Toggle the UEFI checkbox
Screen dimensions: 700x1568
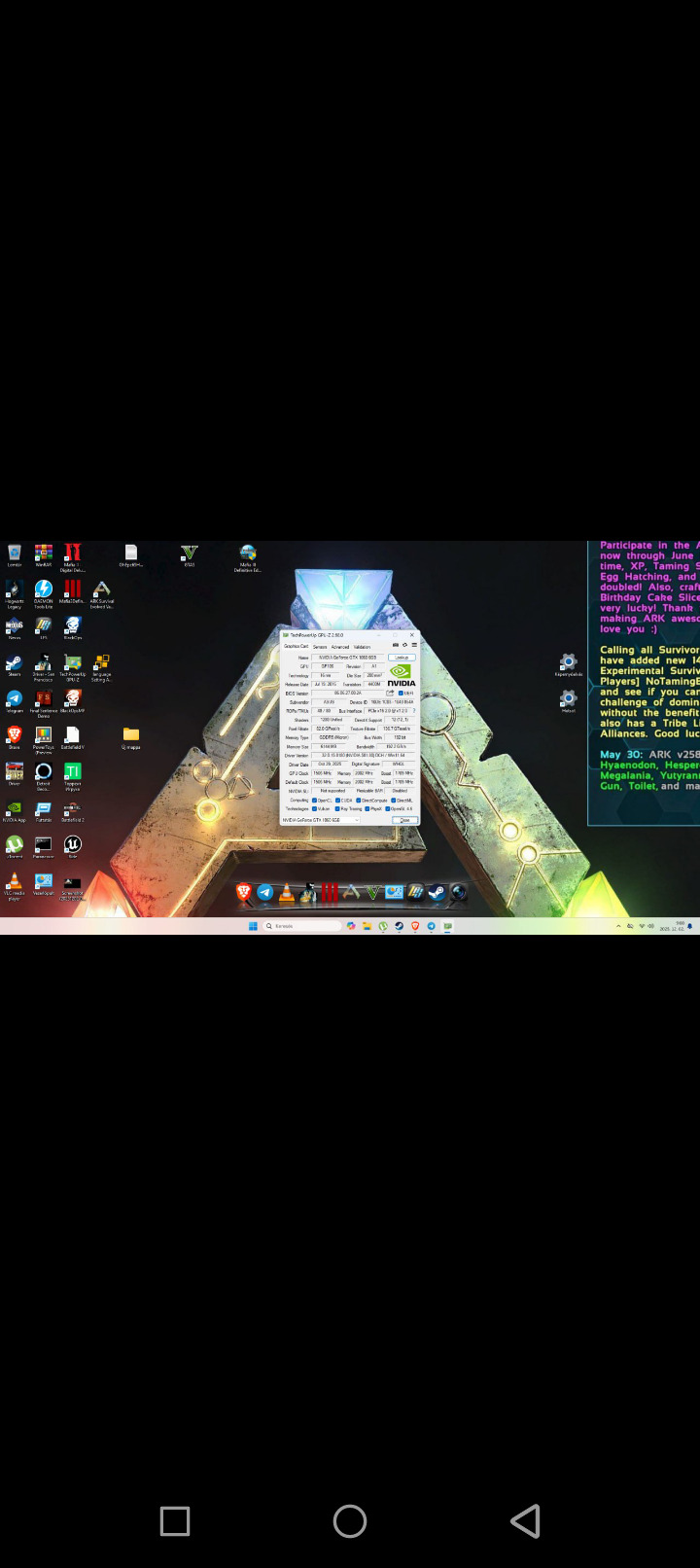pyautogui.click(x=401, y=693)
